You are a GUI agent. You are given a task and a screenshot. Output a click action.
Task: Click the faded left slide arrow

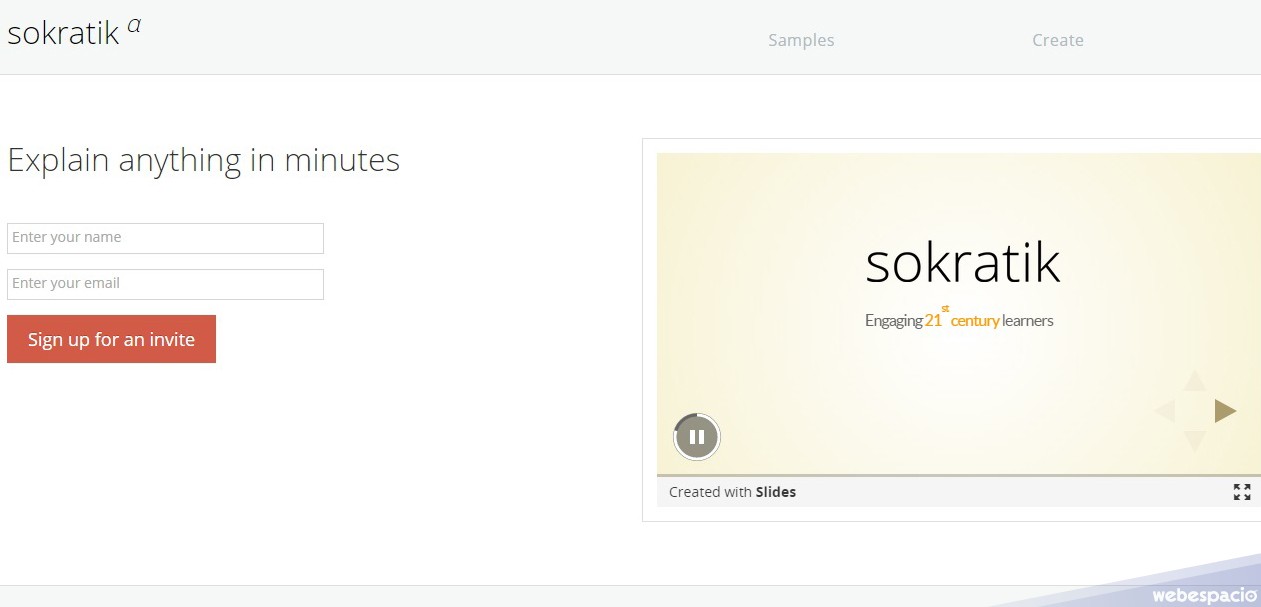tap(1164, 411)
